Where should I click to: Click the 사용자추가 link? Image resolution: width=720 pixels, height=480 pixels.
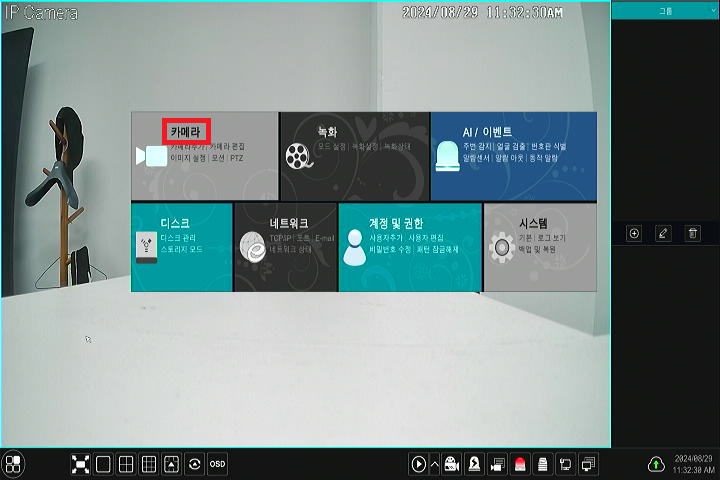coord(386,238)
